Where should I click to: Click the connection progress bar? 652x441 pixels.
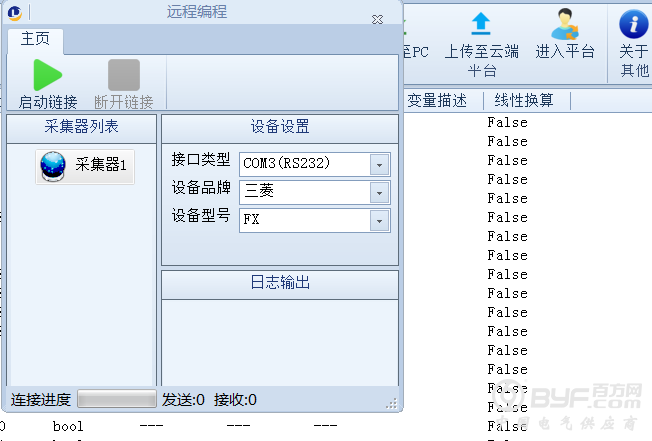(117, 399)
